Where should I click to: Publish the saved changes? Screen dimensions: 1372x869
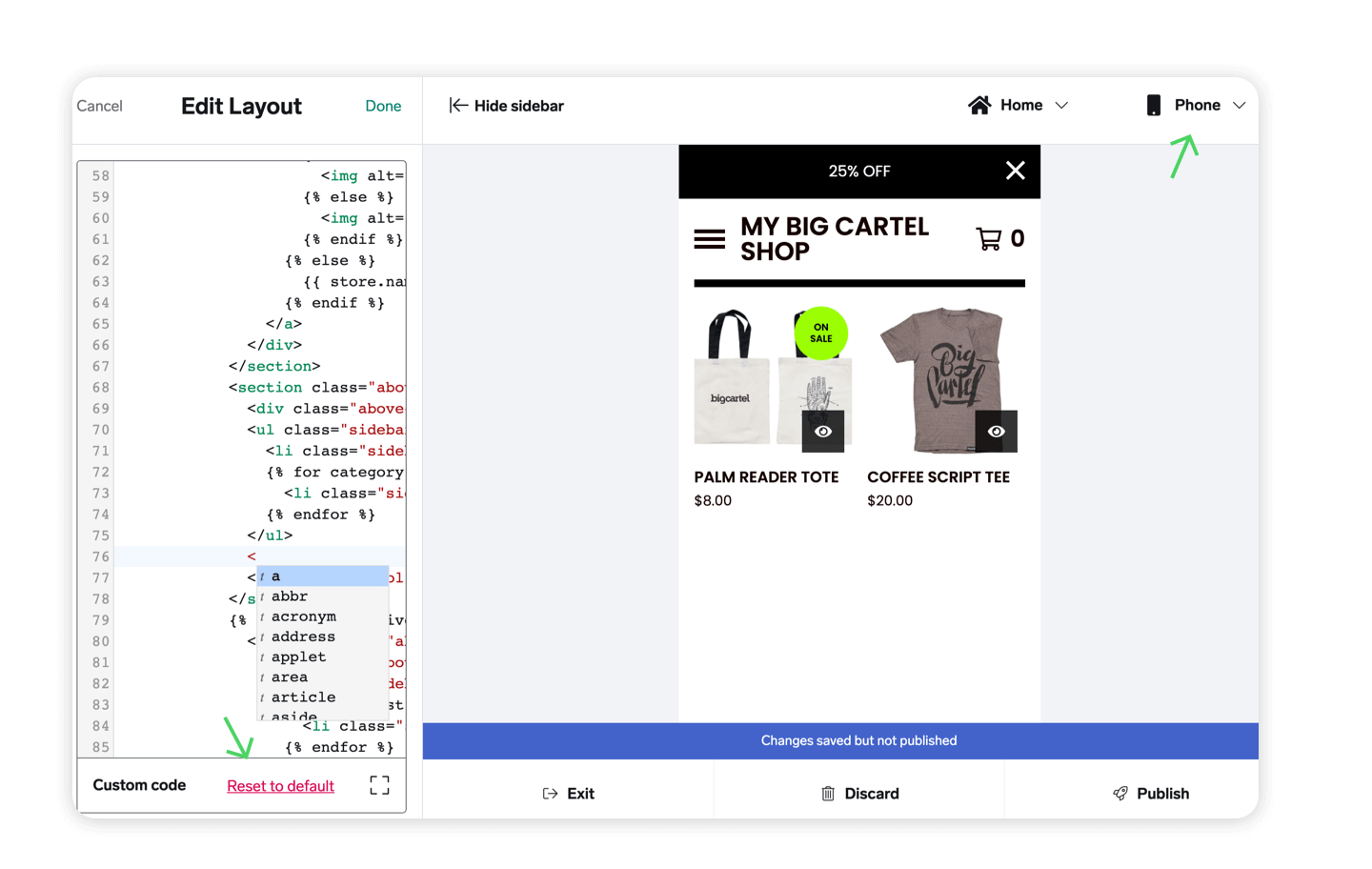tap(1151, 794)
